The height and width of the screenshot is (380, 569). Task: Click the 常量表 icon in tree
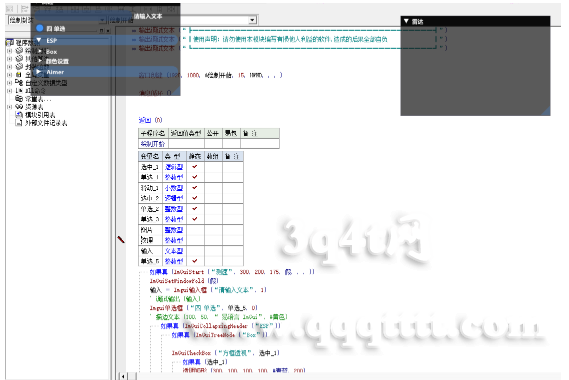tap(19, 99)
